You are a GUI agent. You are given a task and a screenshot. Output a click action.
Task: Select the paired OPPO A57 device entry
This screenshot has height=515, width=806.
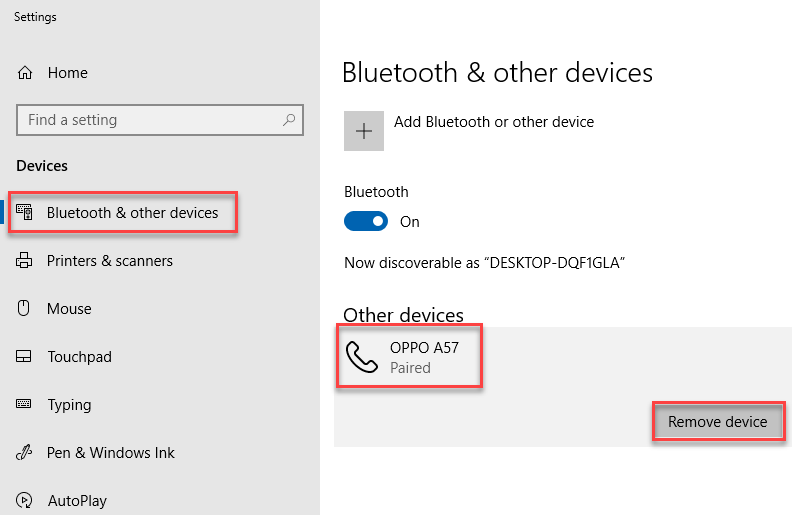click(x=563, y=357)
